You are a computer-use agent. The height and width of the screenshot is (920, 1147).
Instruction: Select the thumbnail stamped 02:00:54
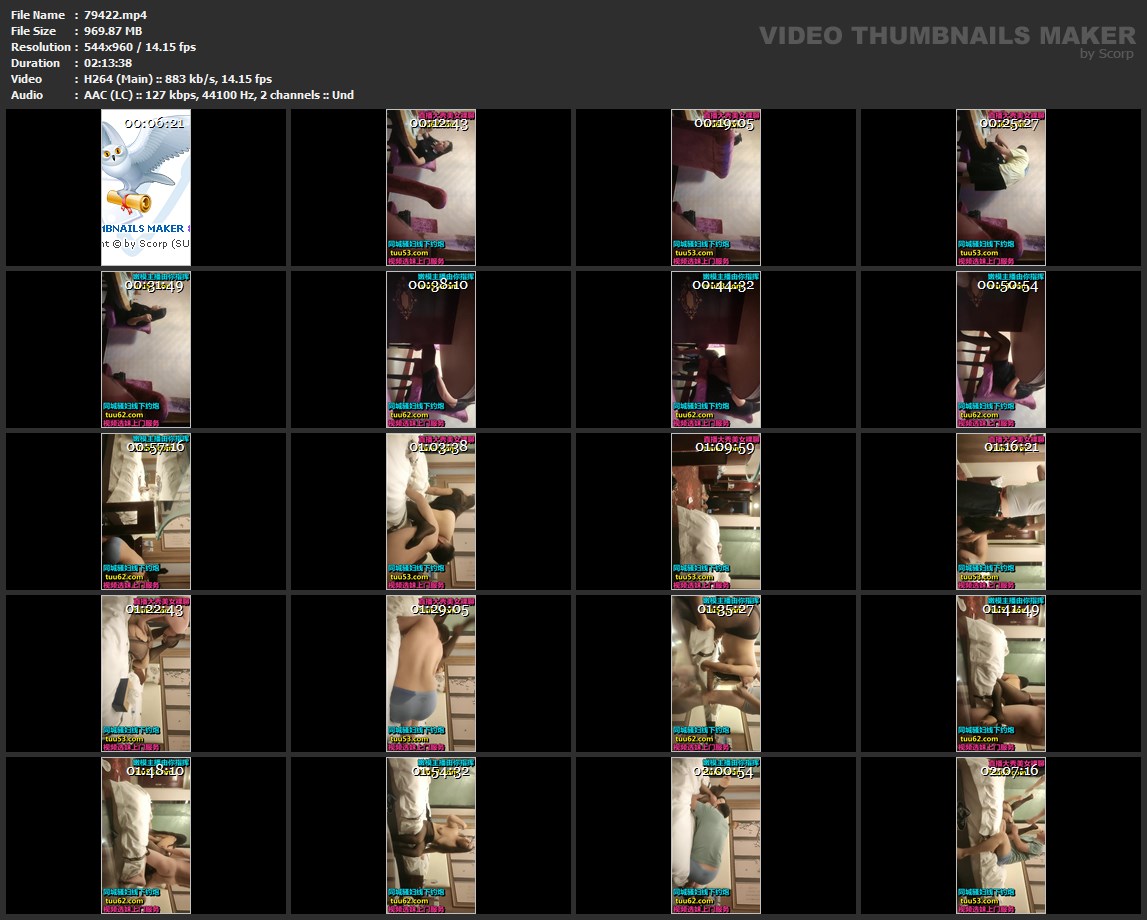[716, 835]
